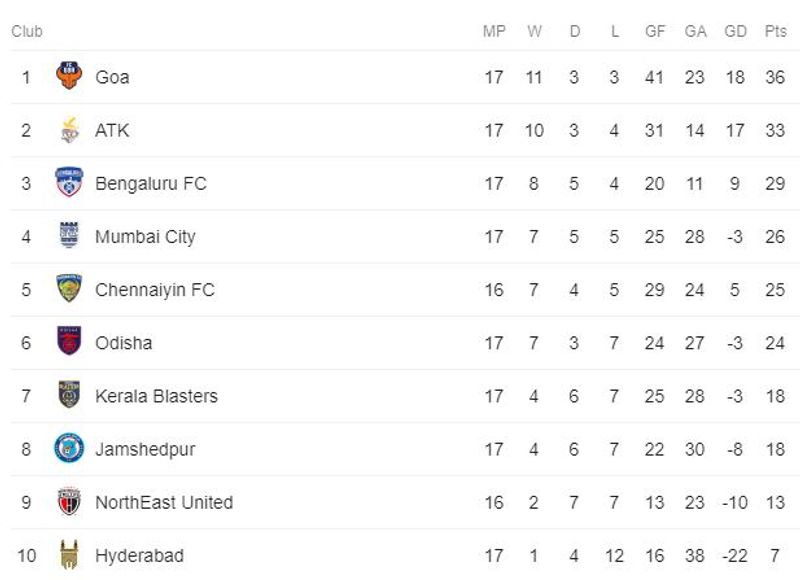Click the NorthEast United badge icon
Screen dimensions: 800x580
pos(69,501)
